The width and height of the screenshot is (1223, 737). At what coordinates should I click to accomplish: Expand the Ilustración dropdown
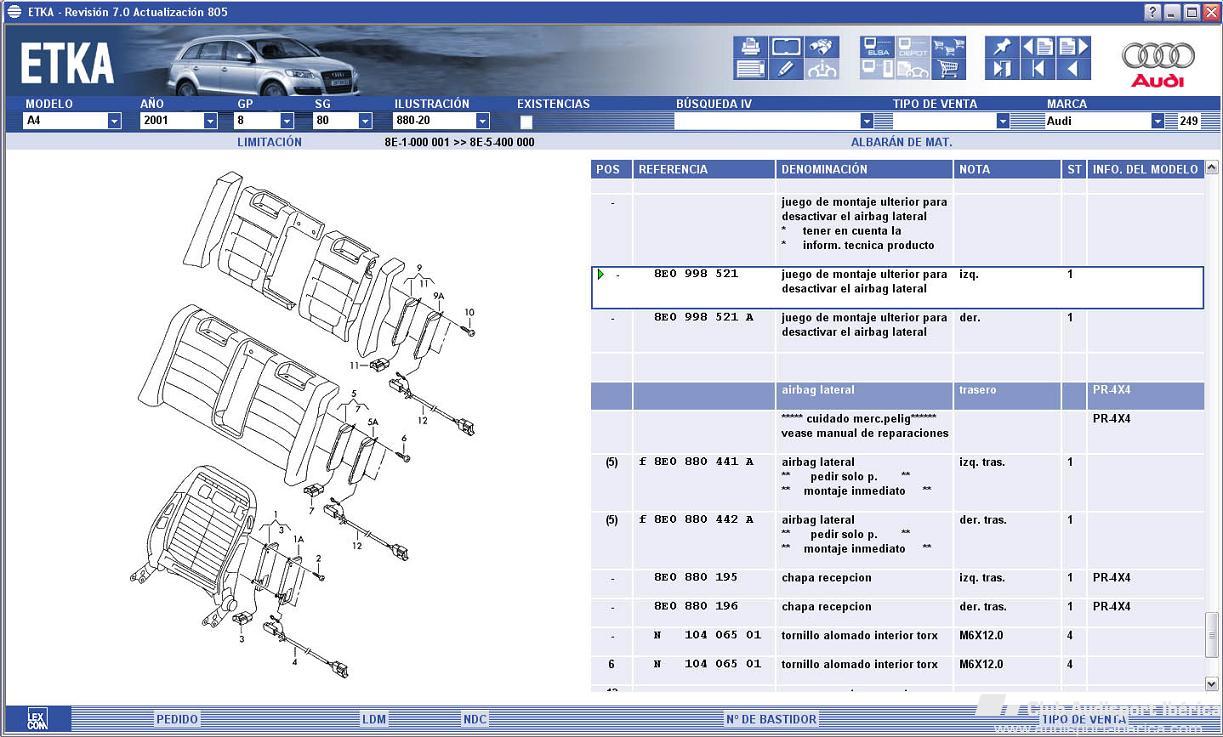(483, 121)
